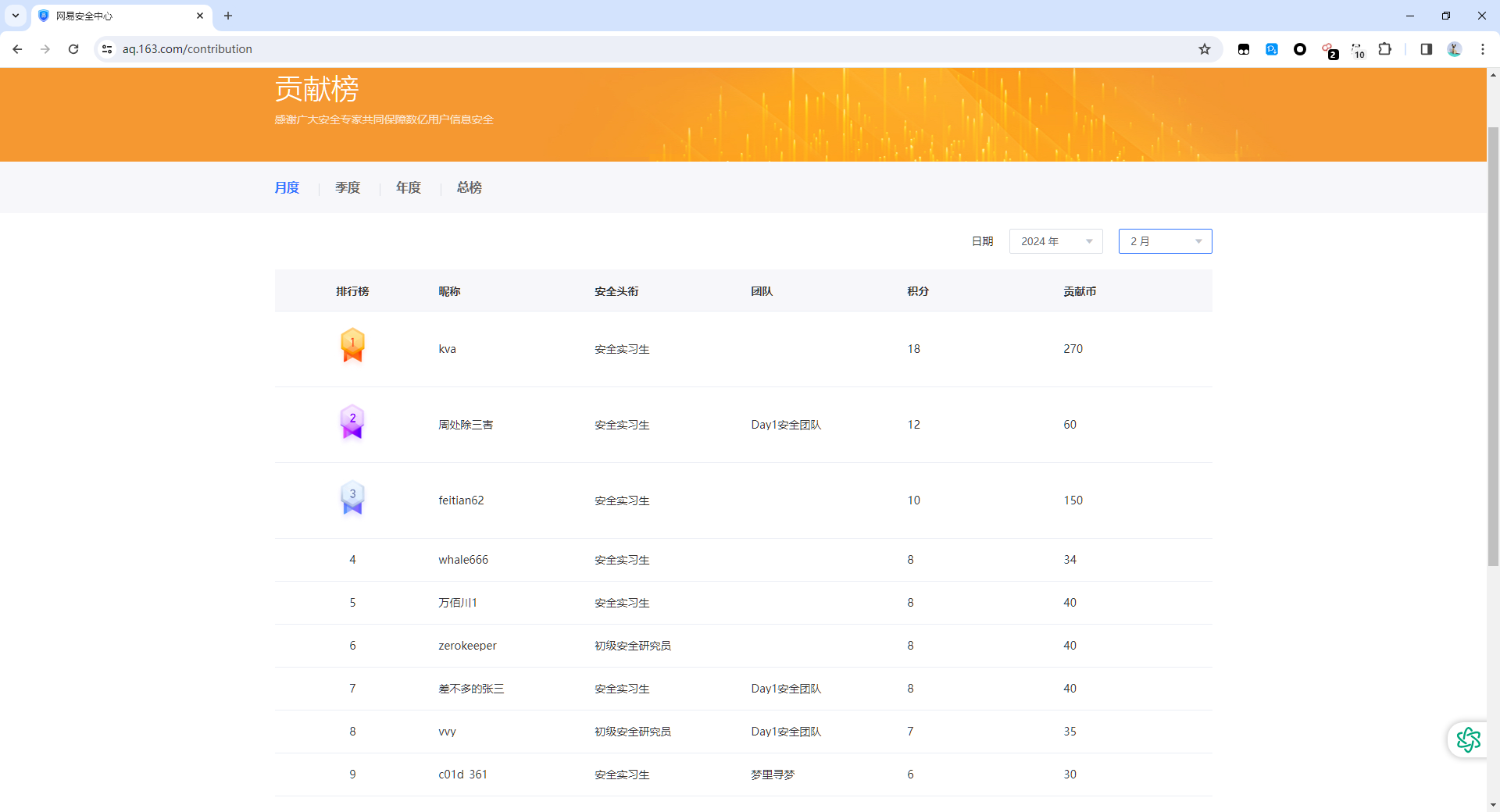Screen dimensions: 1500x812
Task: Switch to the 季度 tab
Action: (348, 187)
